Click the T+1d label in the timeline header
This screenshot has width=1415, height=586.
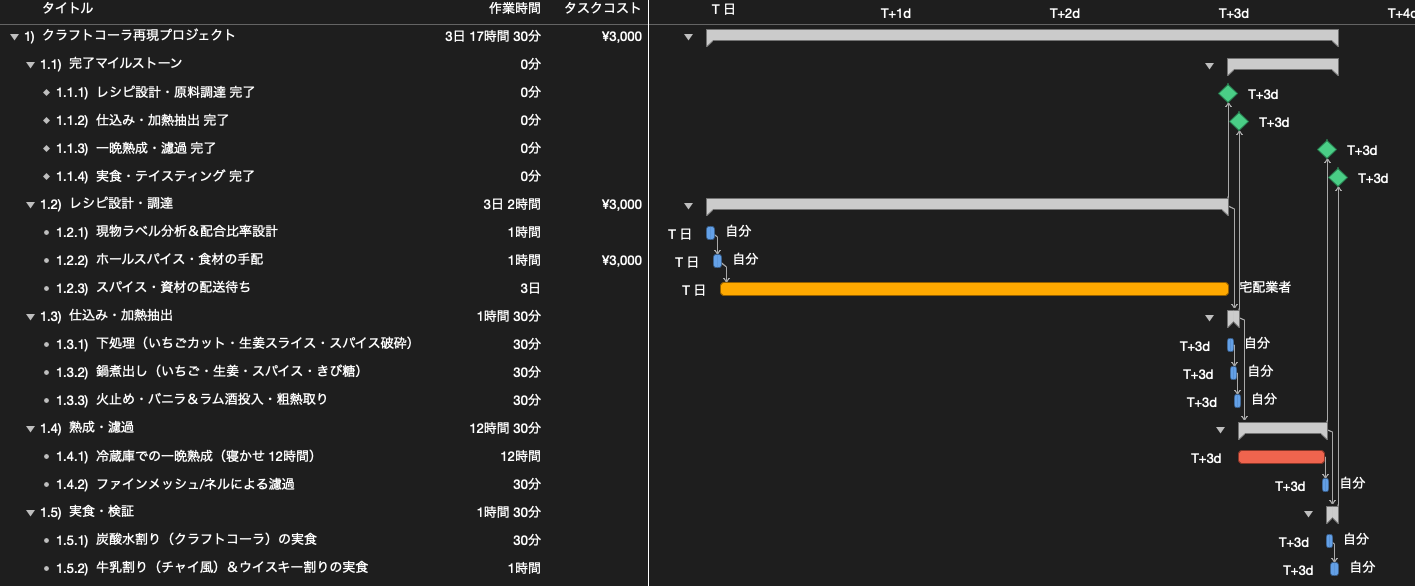896,13
